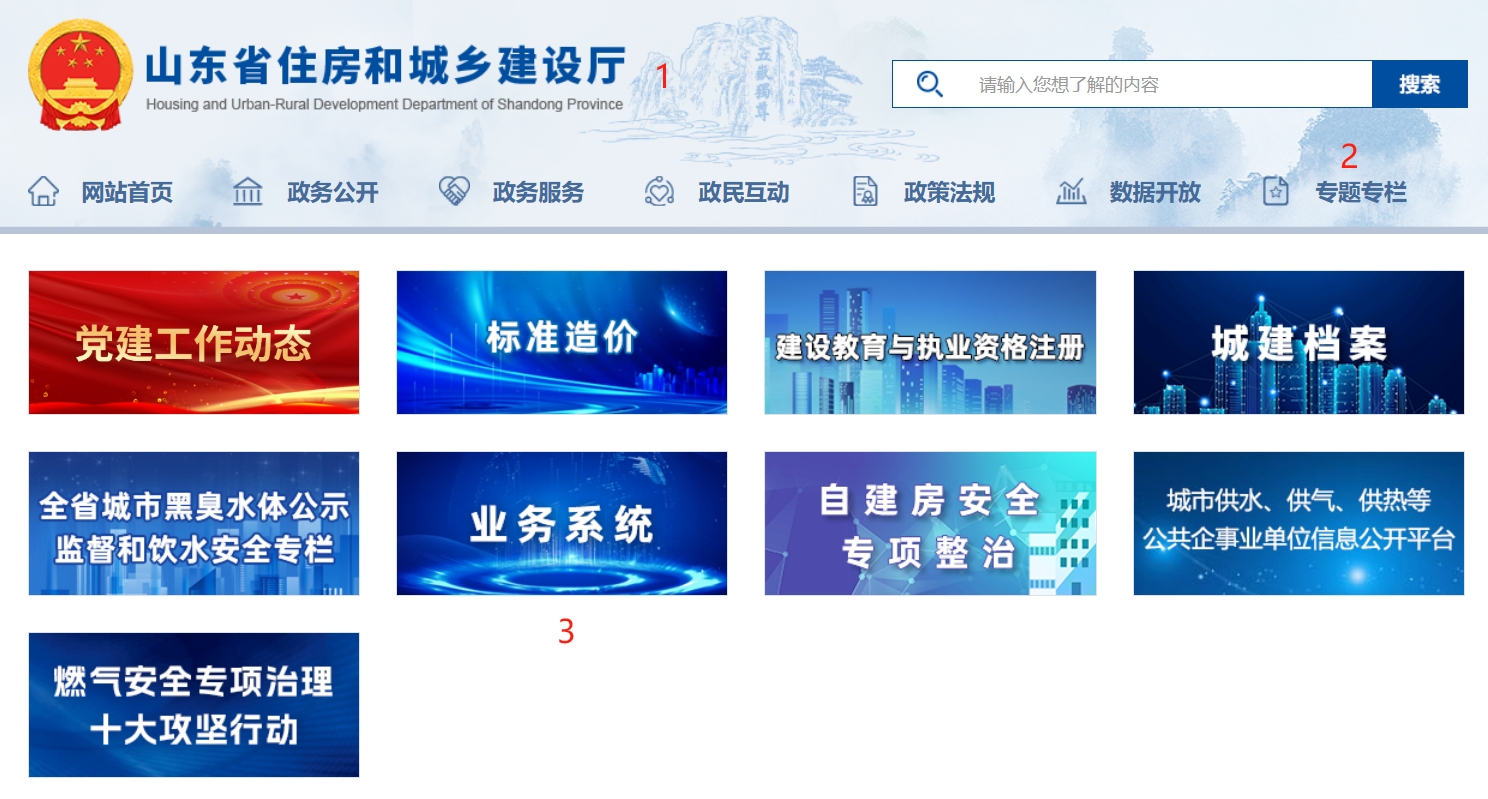1488x799 pixels.
Task: Click the 燃气安全专项治理十大攻坚行动 banner
Action: [x=194, y=704]
